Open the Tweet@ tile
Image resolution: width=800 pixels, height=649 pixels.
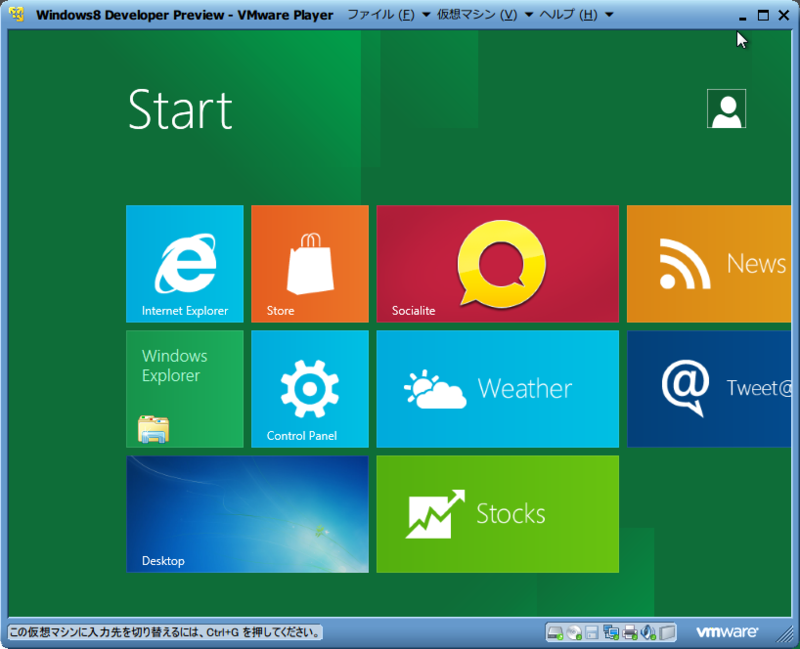[709, 389]
